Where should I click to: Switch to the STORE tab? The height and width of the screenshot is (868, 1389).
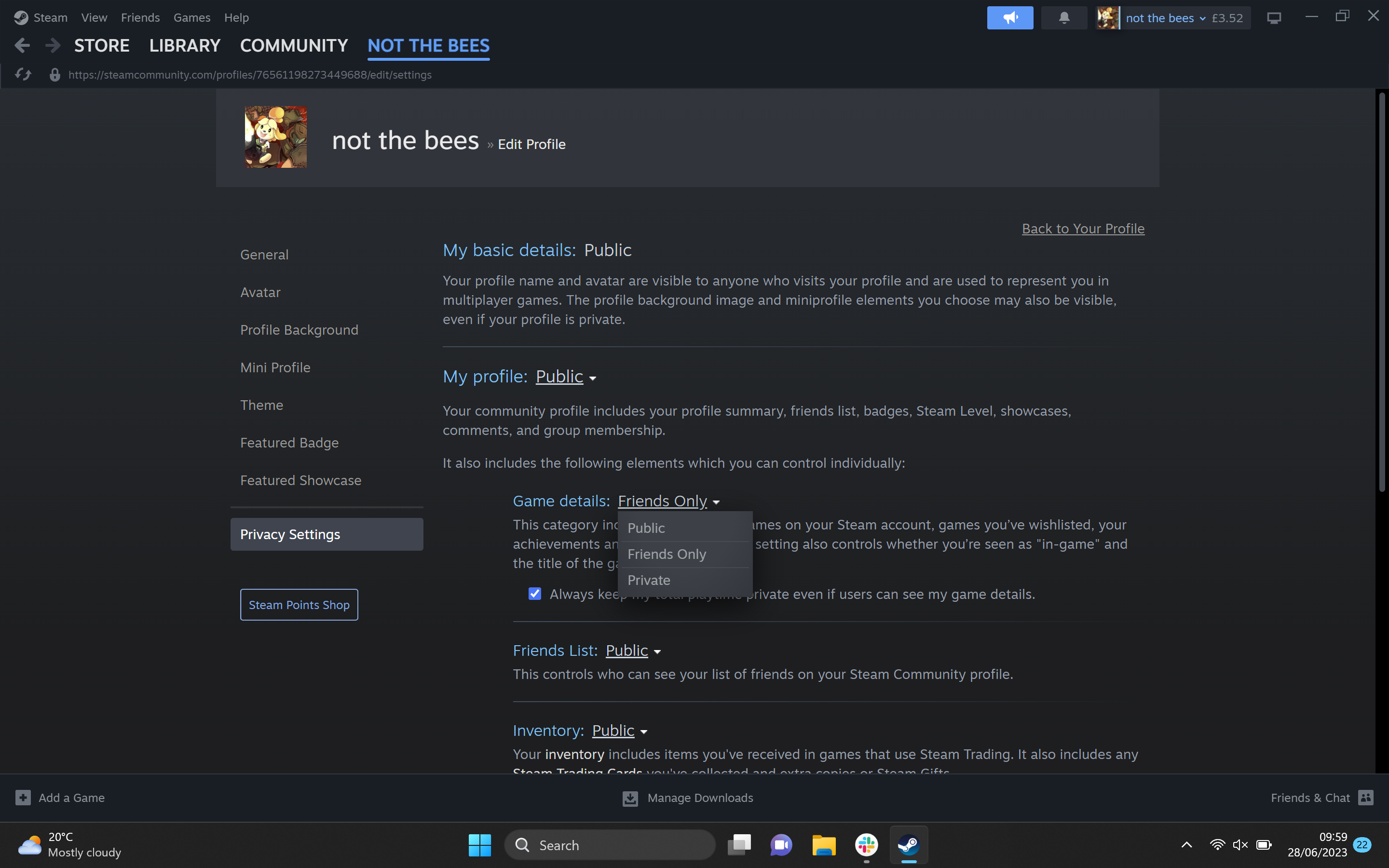102,45
